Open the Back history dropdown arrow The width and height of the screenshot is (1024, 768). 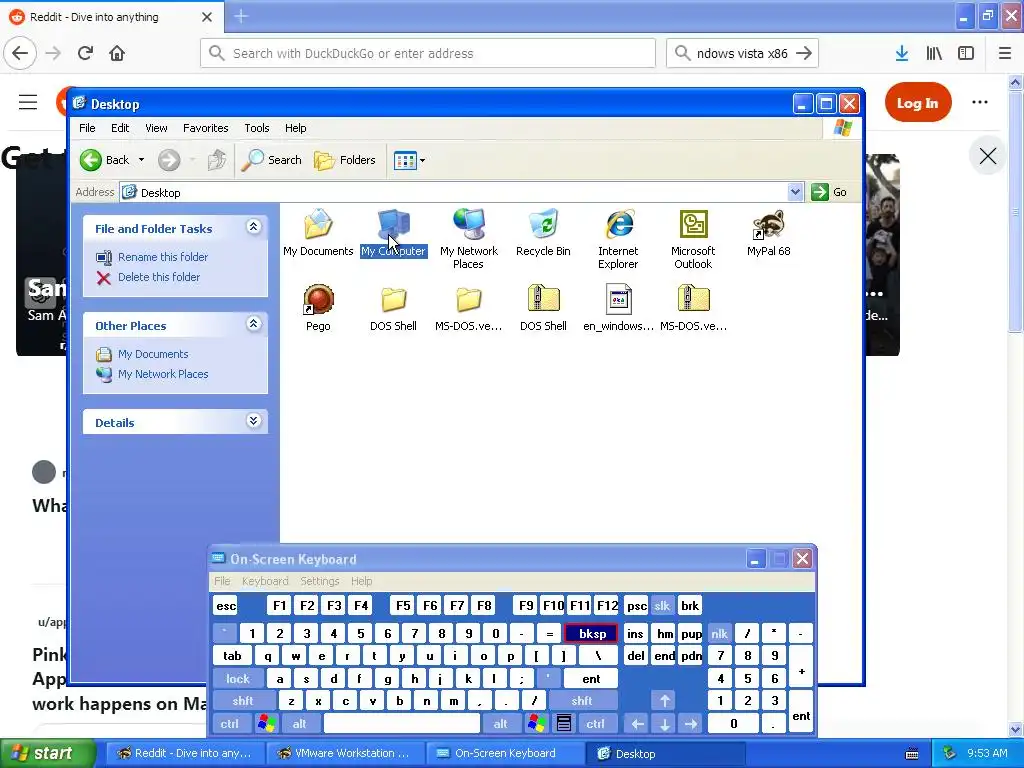(x=141, y=160)
